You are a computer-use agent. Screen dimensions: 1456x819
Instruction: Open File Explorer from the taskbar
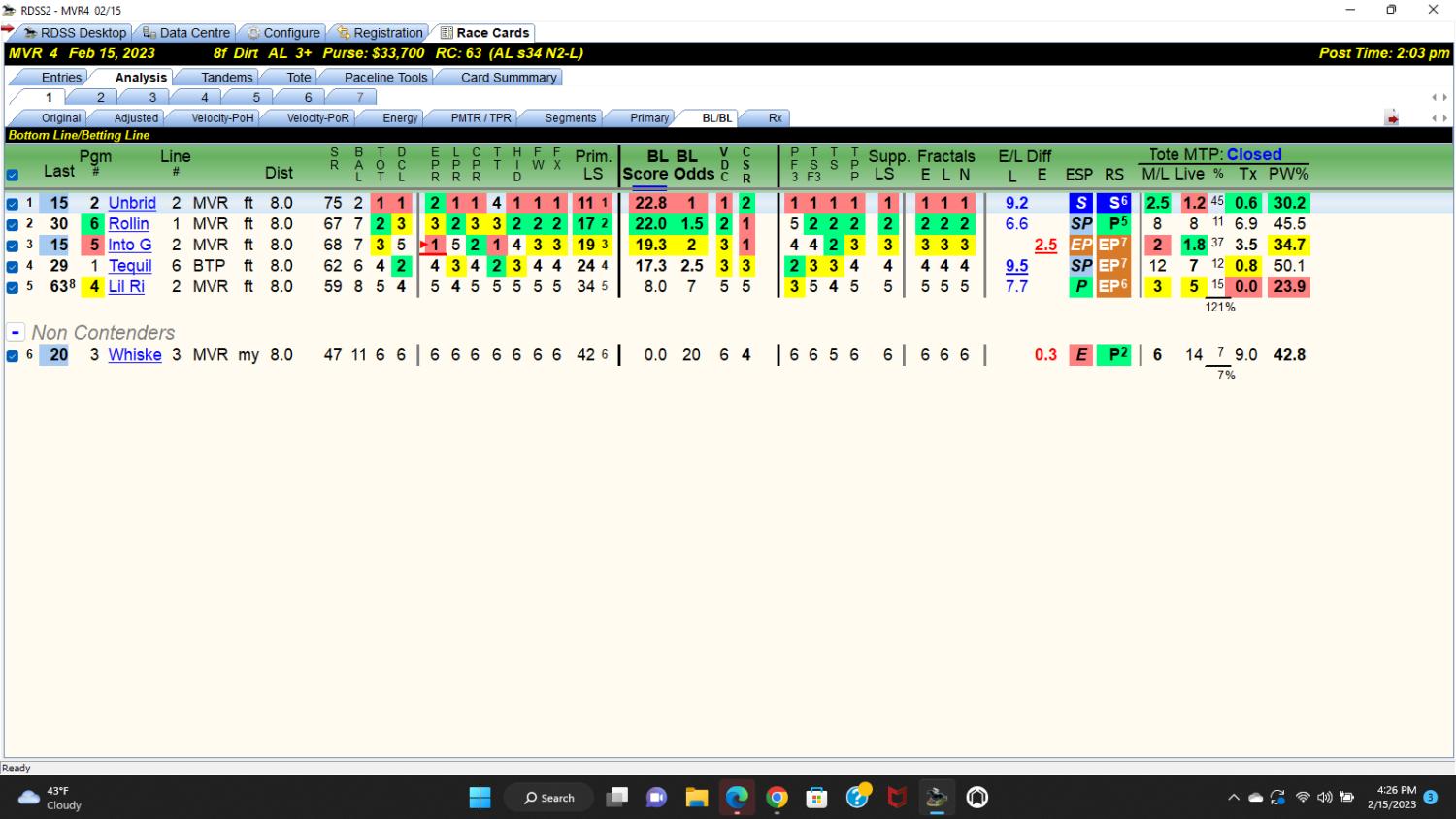tap(697, 798)
